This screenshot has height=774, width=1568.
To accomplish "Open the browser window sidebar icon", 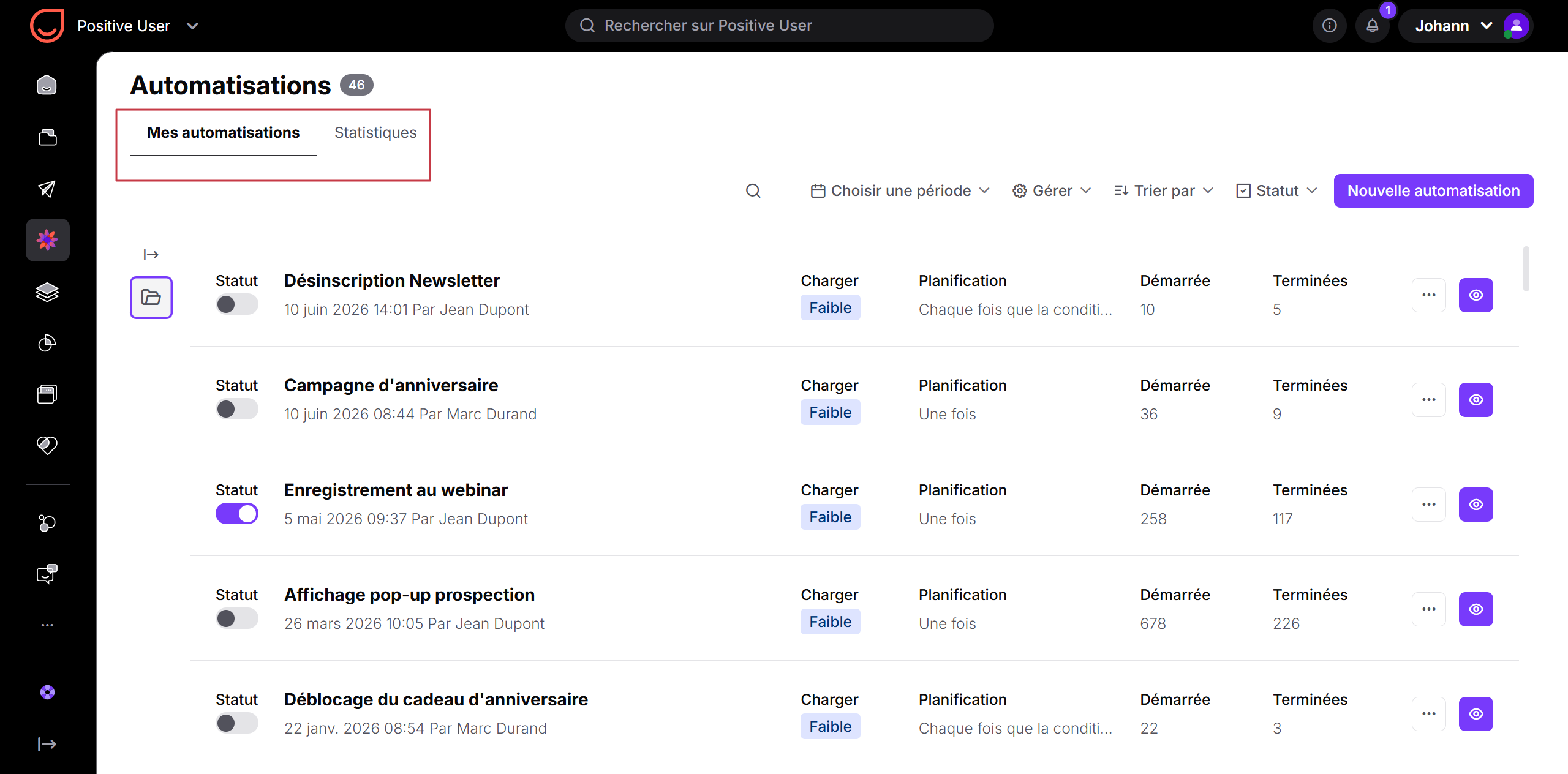I will [47, 394].
